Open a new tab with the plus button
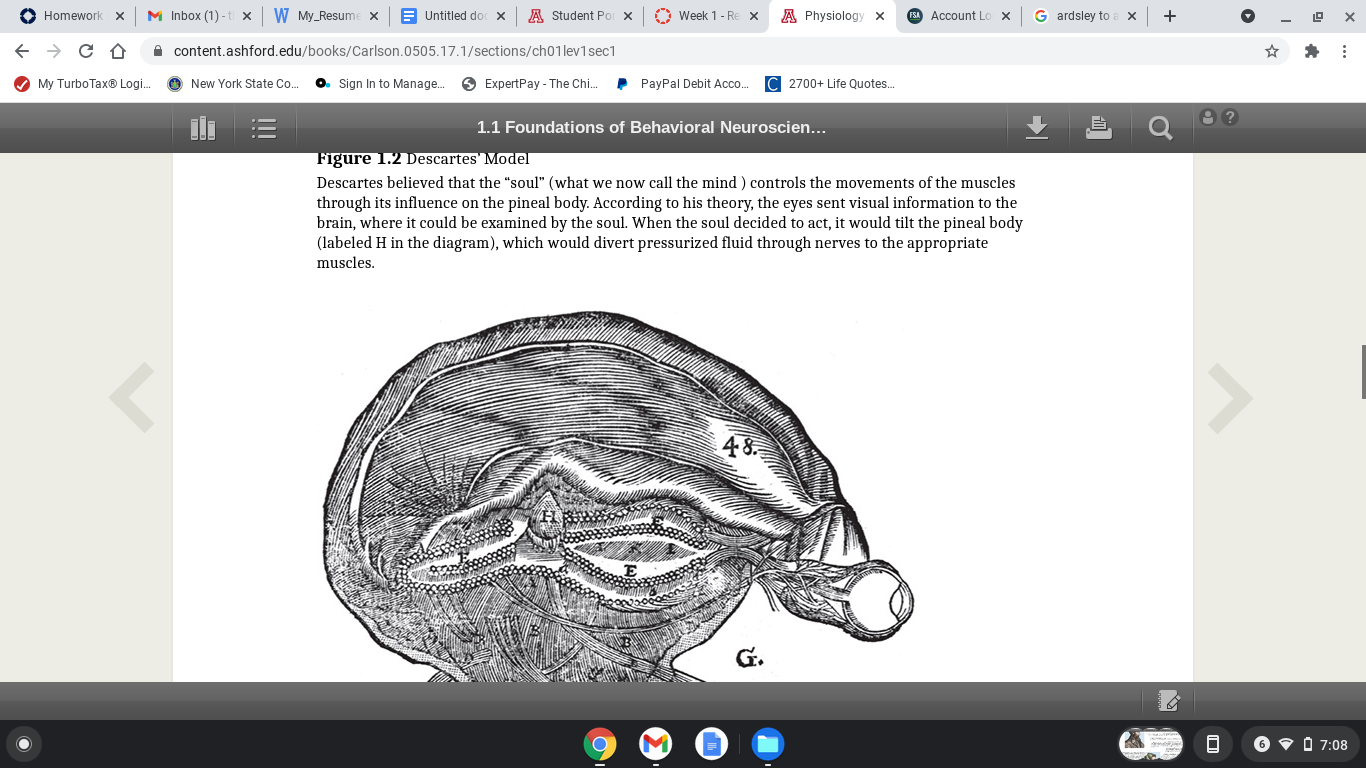 1170,16
